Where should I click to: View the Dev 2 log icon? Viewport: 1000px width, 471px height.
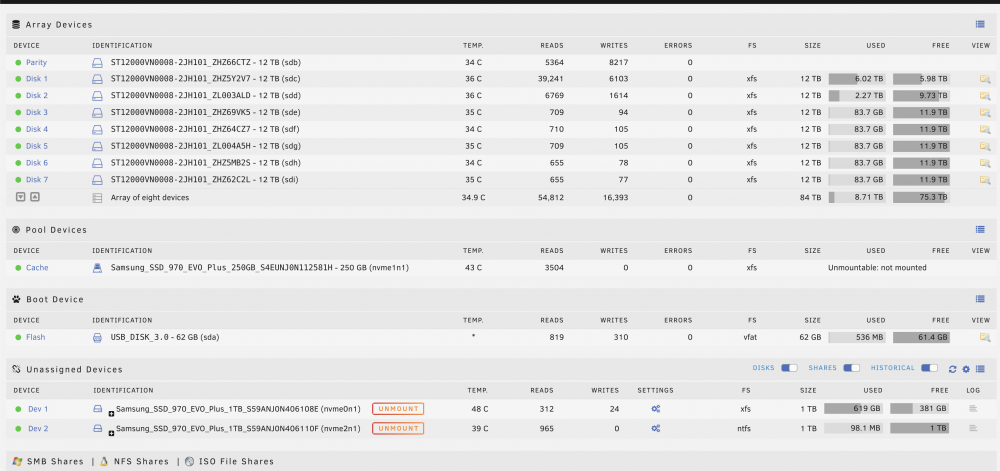[973, 429]
